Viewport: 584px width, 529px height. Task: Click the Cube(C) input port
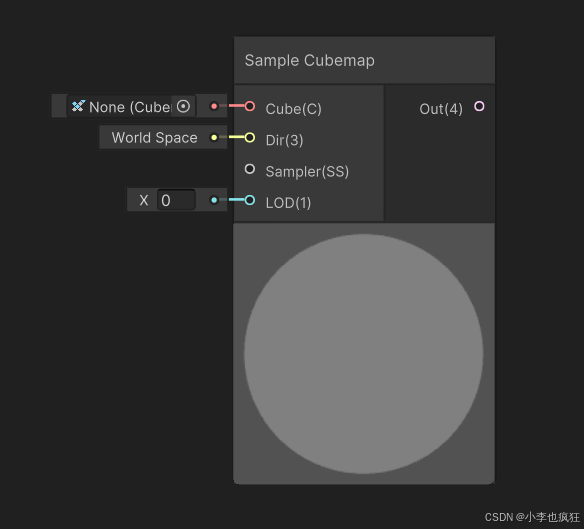250,106
